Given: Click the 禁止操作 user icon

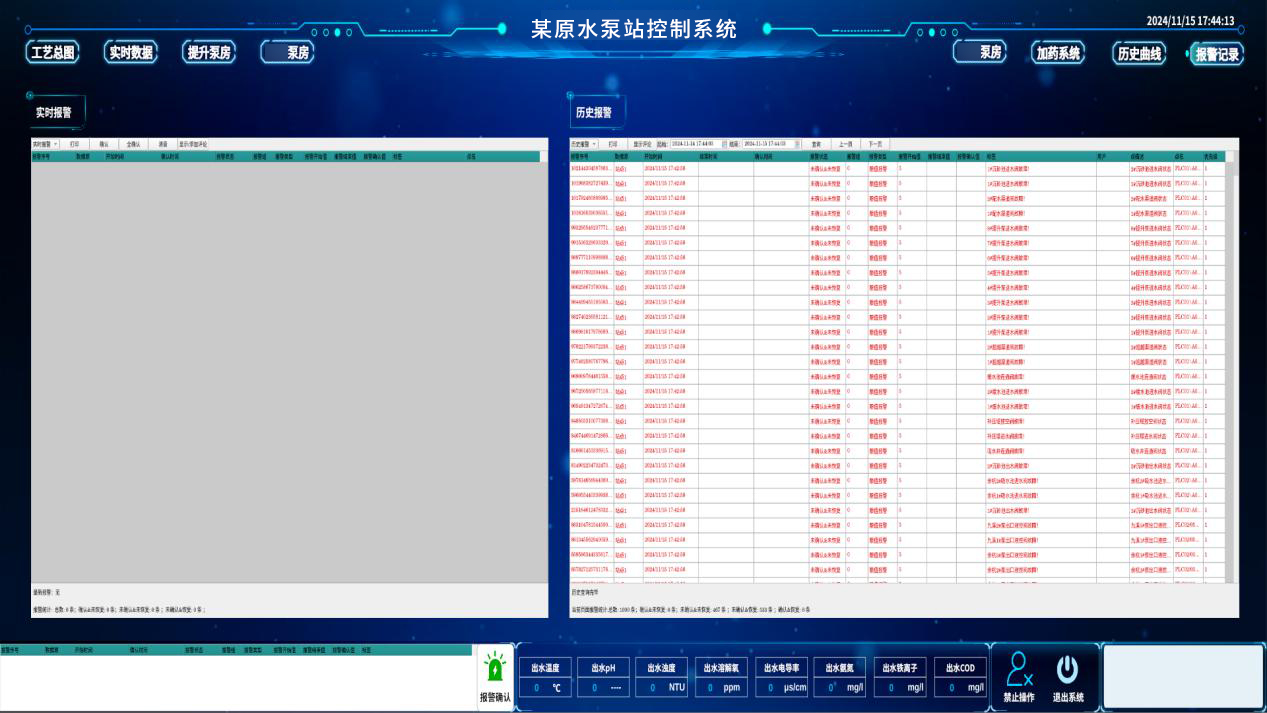Looking at the screenshot, I should pos(1019,669).
